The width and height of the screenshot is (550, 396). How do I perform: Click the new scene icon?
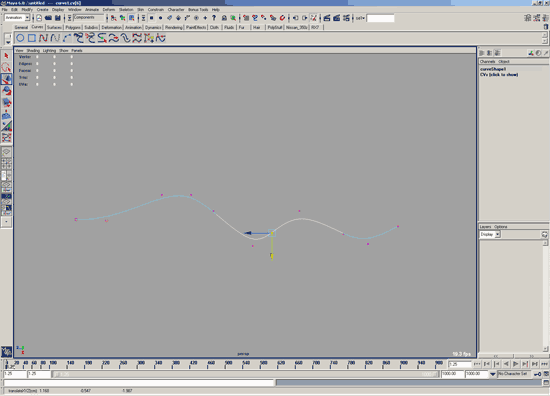pyautogui.click(x=39, y=18)
